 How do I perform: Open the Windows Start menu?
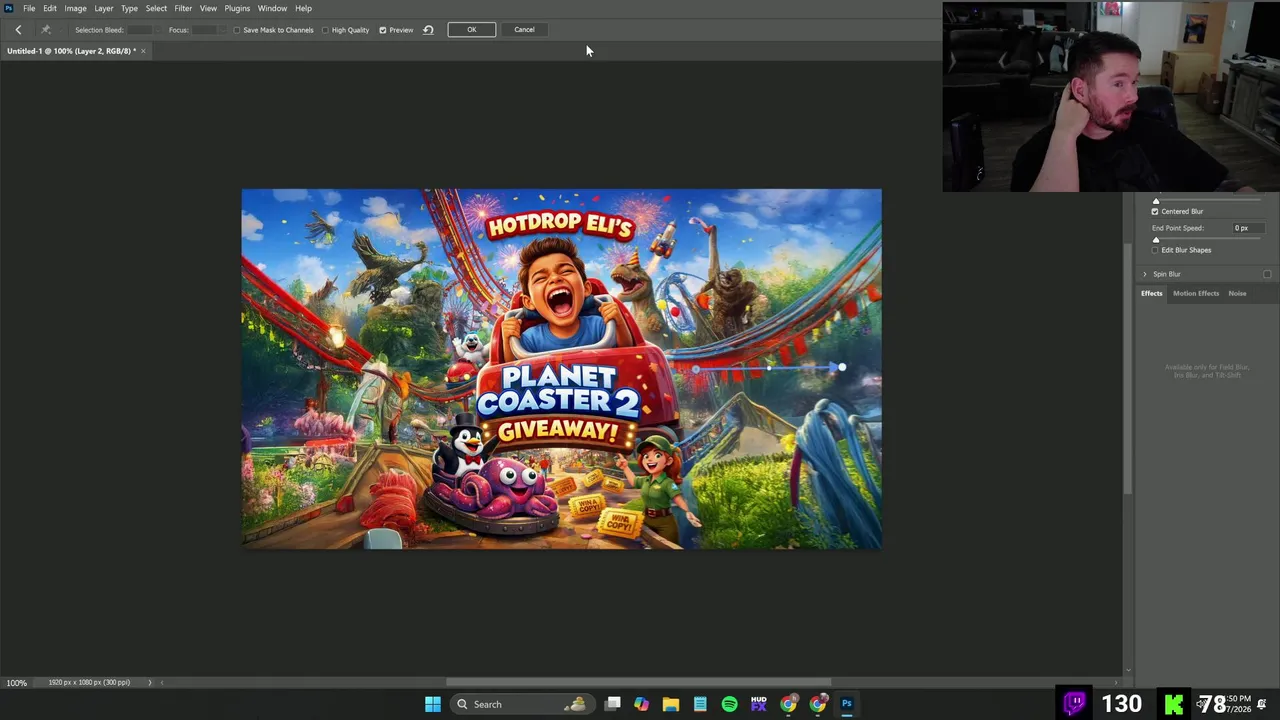pyautogui.click(x=432, y=704)
